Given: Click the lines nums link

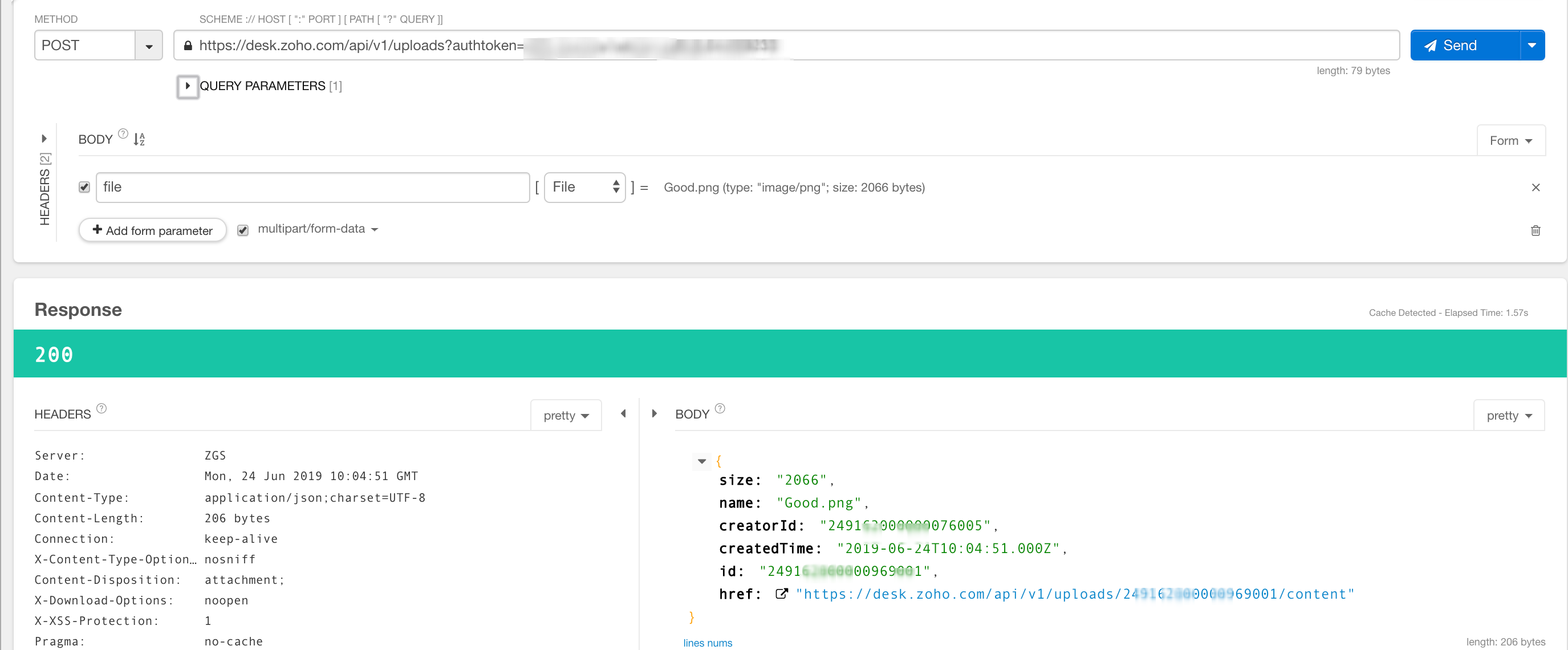Looking at the screenshot, I should pyautogui.click(x=707, y=643).
